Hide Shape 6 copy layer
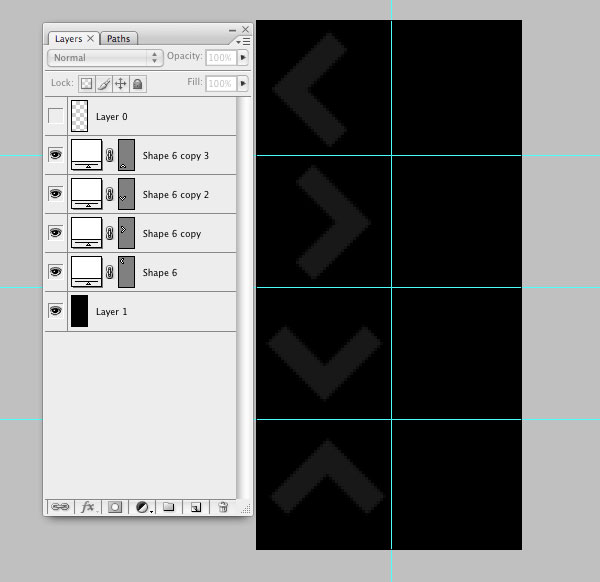 click(x=55, y=233)
